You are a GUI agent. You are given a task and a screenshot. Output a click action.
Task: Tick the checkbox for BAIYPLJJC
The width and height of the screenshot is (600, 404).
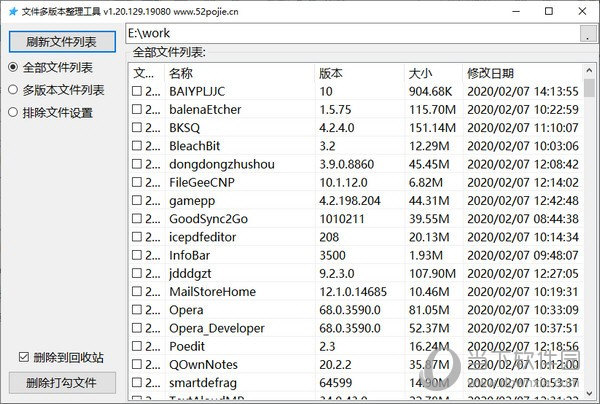click(x=137, y=91)
